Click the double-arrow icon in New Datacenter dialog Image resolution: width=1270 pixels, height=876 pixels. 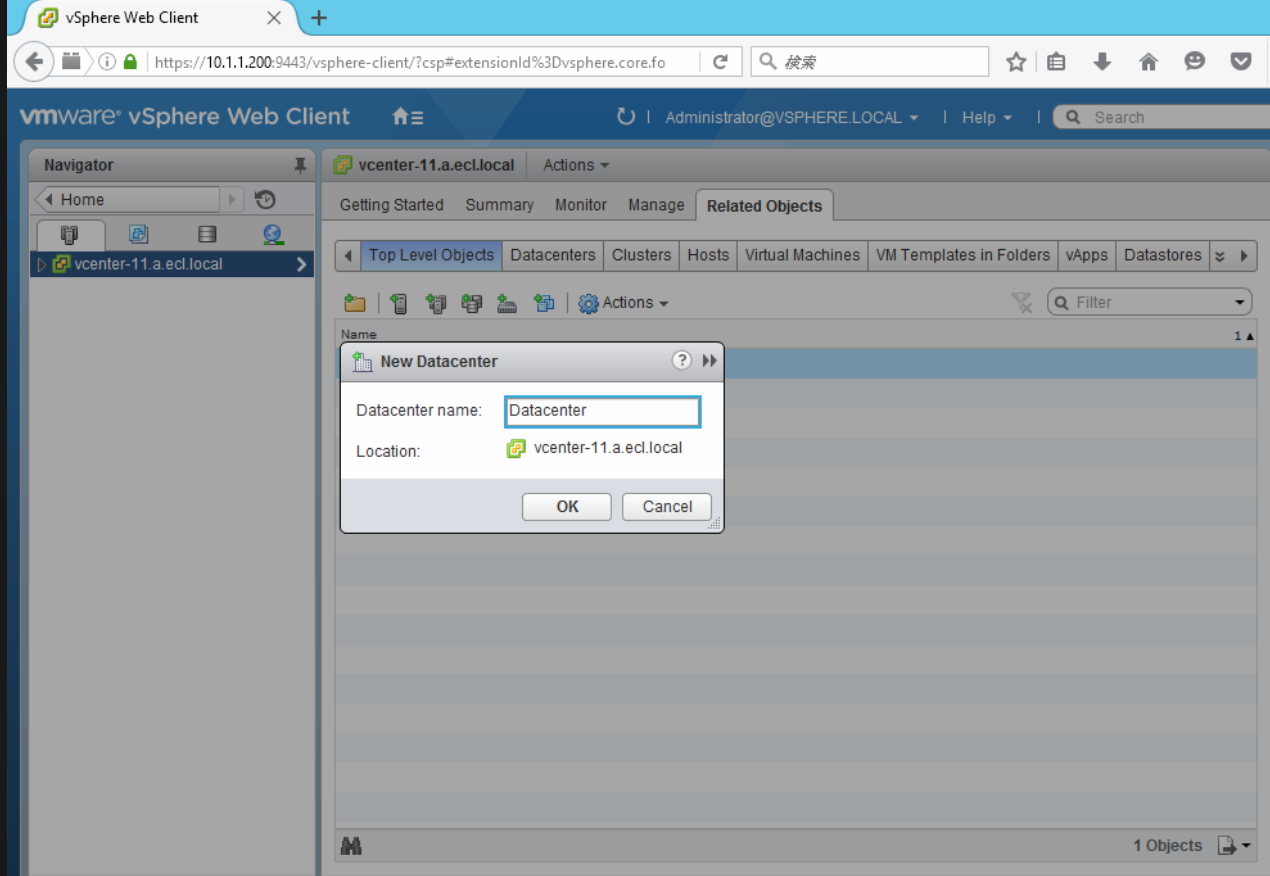pyautogui.click(x=710, y=361)
